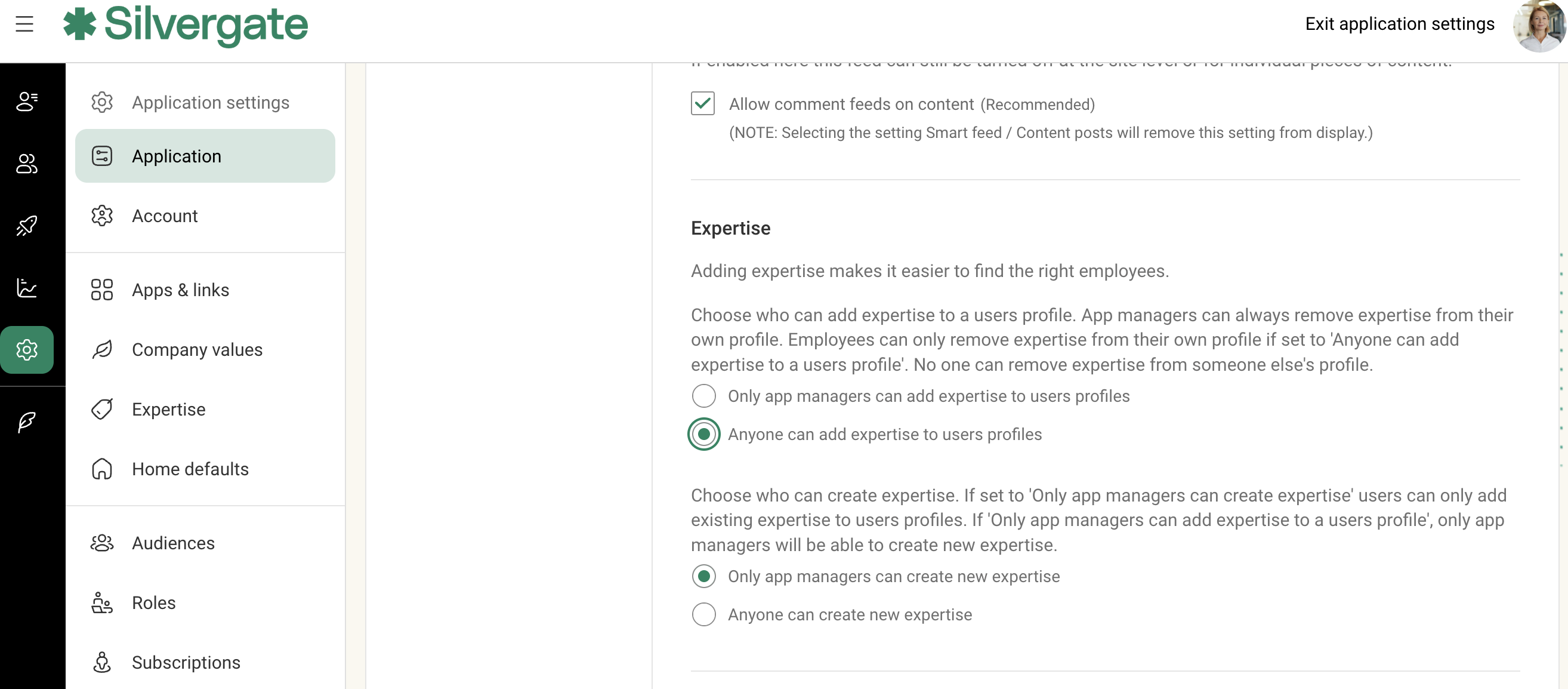The width and height of the screenshot is (1568, 689).
Task: Select Anyone can create new expertise
Action: point(703,615)
